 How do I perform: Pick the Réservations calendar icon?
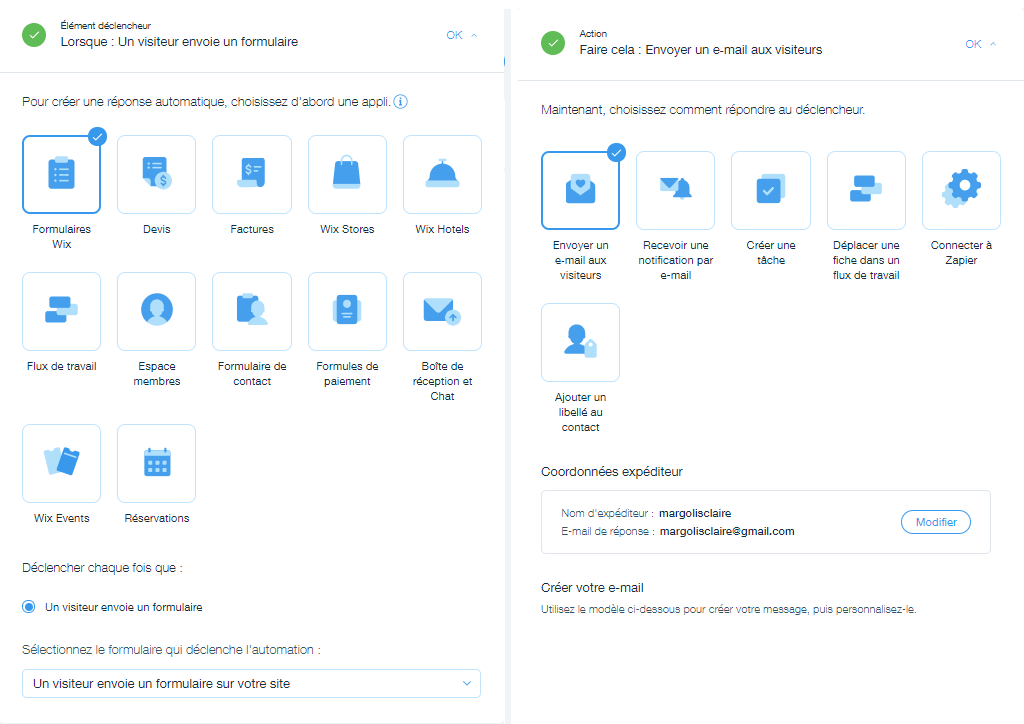(x=157, y=463)
